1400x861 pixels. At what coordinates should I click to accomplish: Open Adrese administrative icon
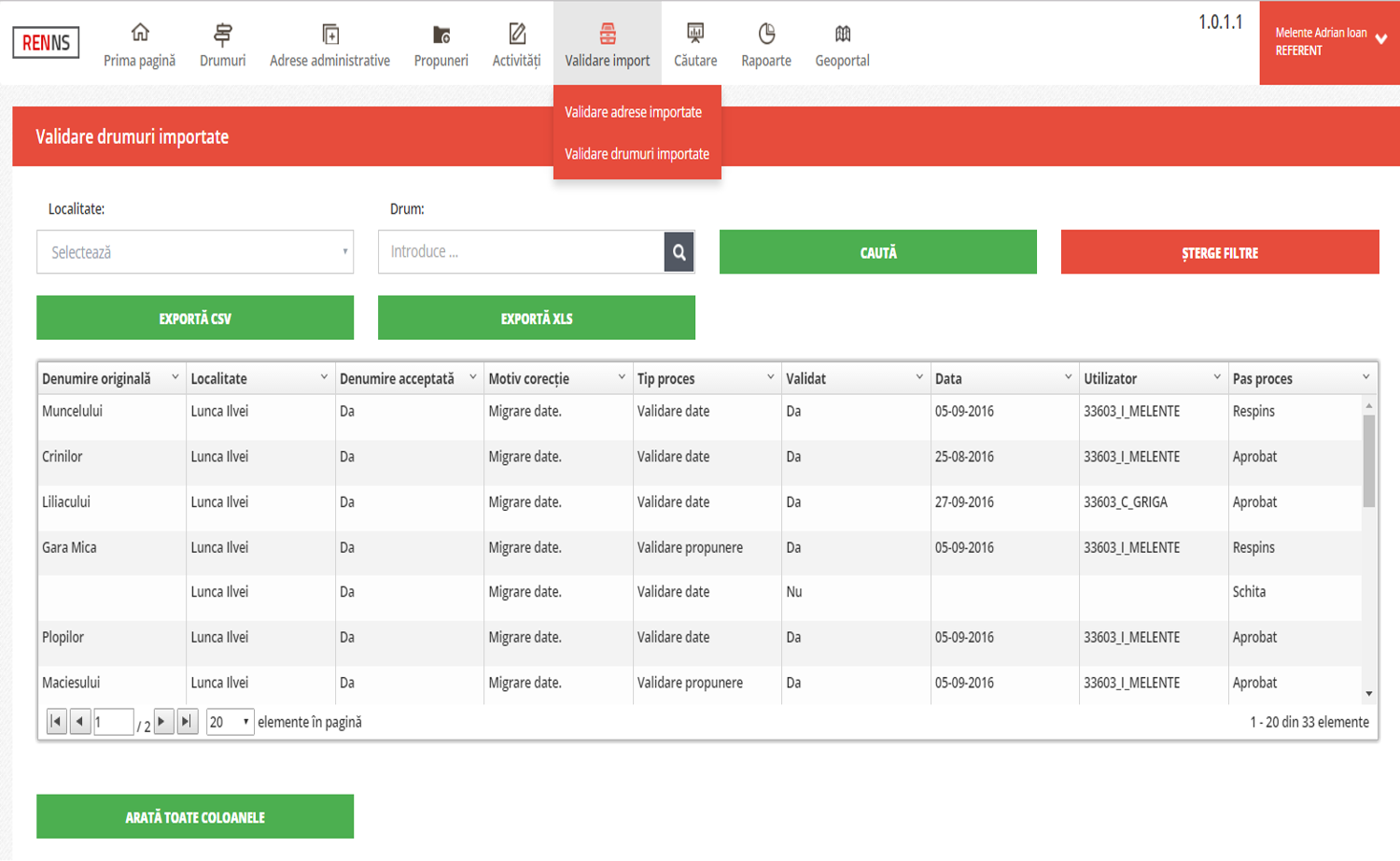point(329,35)
